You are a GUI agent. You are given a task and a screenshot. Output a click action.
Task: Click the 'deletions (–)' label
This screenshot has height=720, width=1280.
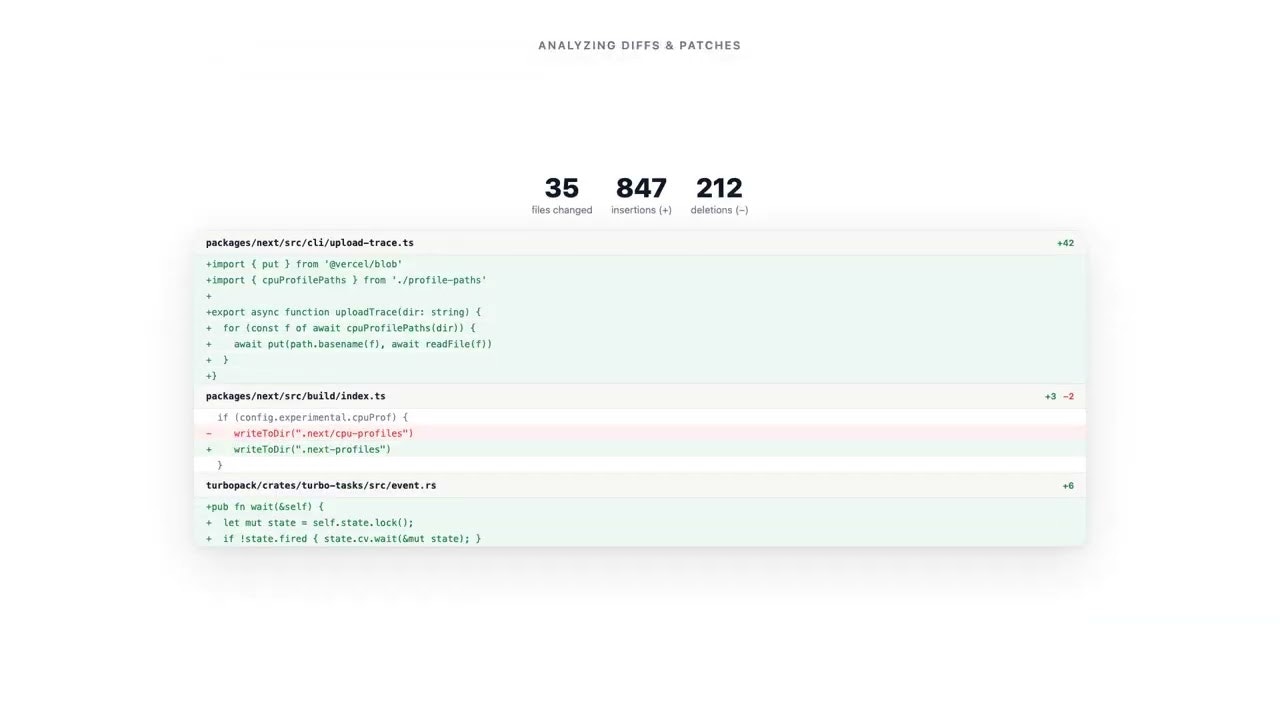[719, 210]
